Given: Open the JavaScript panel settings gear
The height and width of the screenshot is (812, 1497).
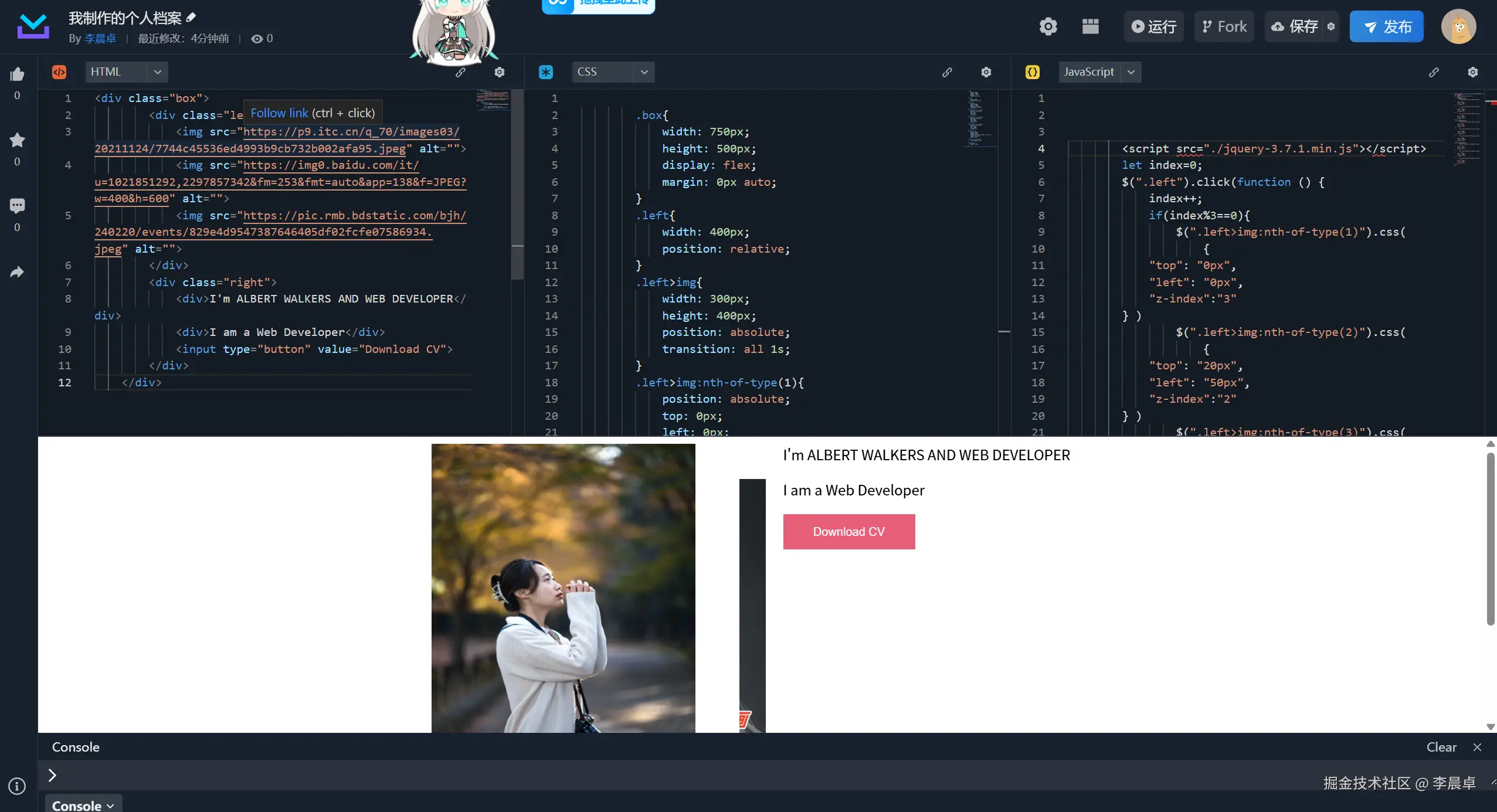Looking at the screenshot, I should (x=1473, y=72).
